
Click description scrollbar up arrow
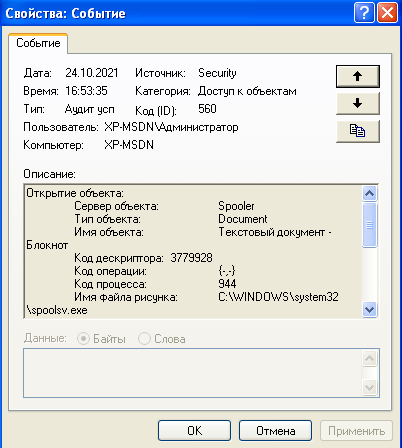coord(369,193)
